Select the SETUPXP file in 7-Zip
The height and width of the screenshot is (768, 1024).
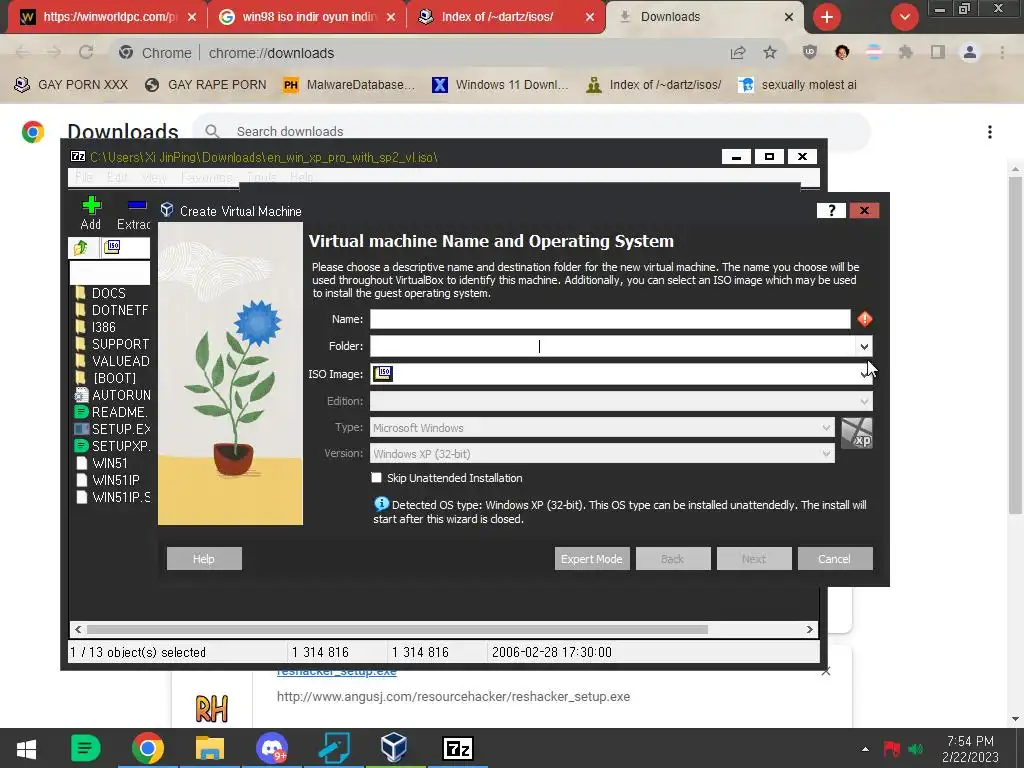pos(112,446)
